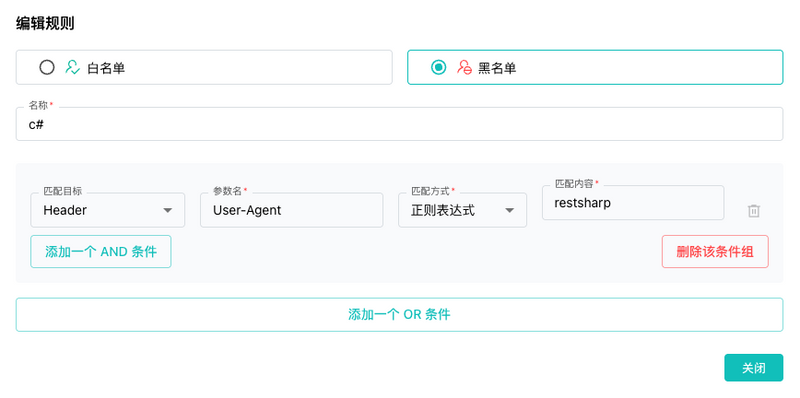Click the 参数名 field with User-Agent

(291, 210)
